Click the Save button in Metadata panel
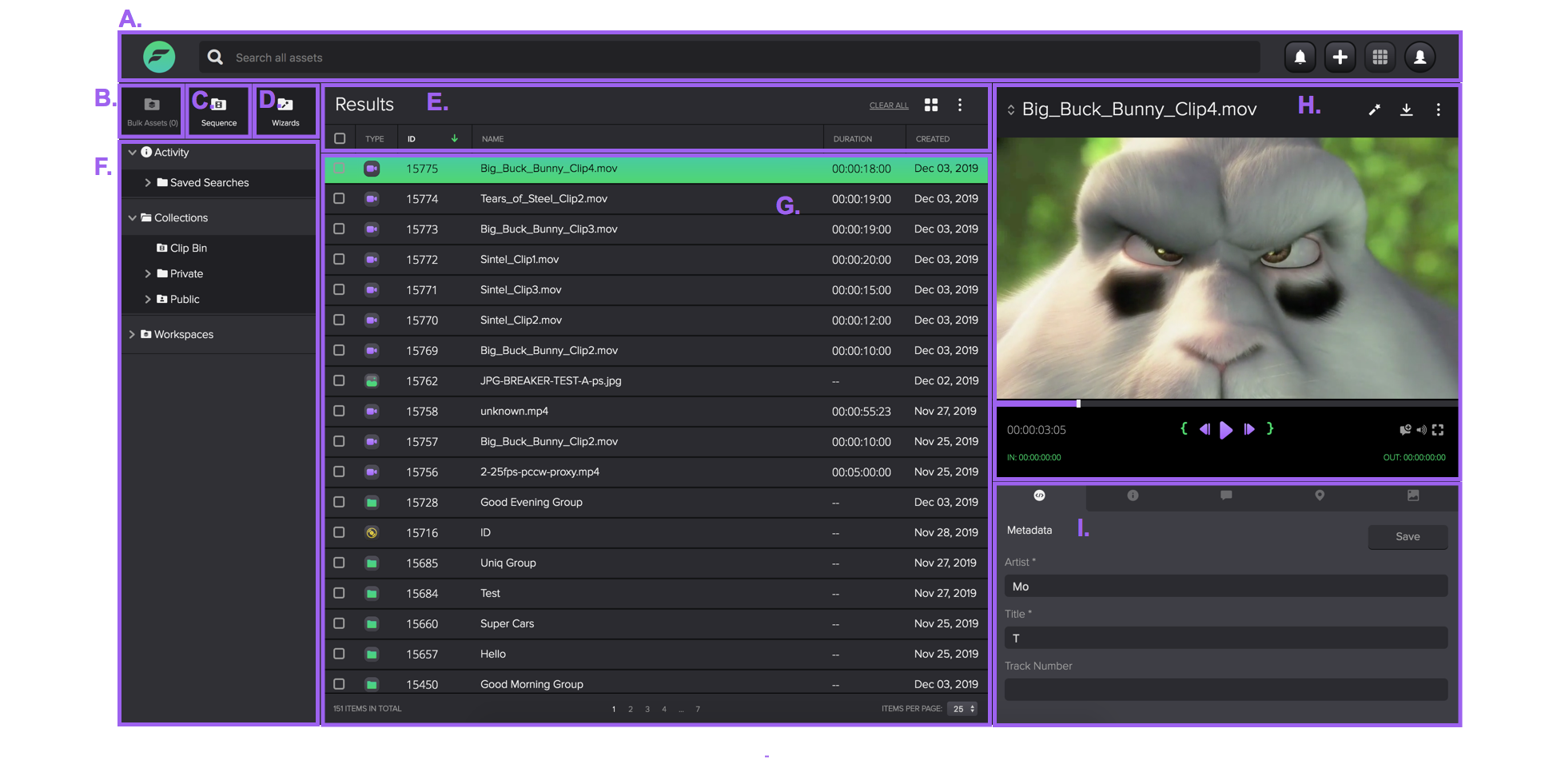The height and width of the screenshot is (784, 1557). [x=1408, y=536]
